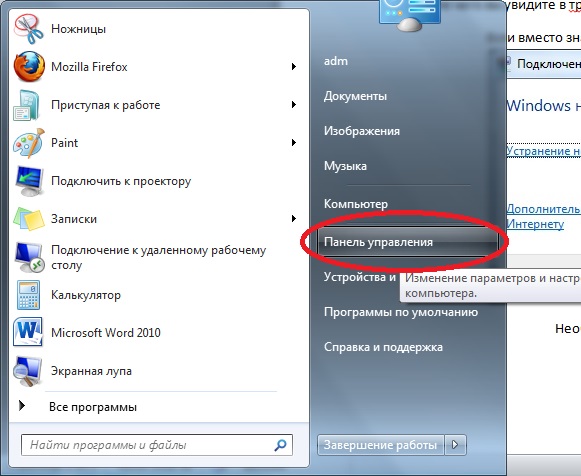Open Документы from Start menu
The width and height of the screenshot is (581, 476).
tap(355, 96)
